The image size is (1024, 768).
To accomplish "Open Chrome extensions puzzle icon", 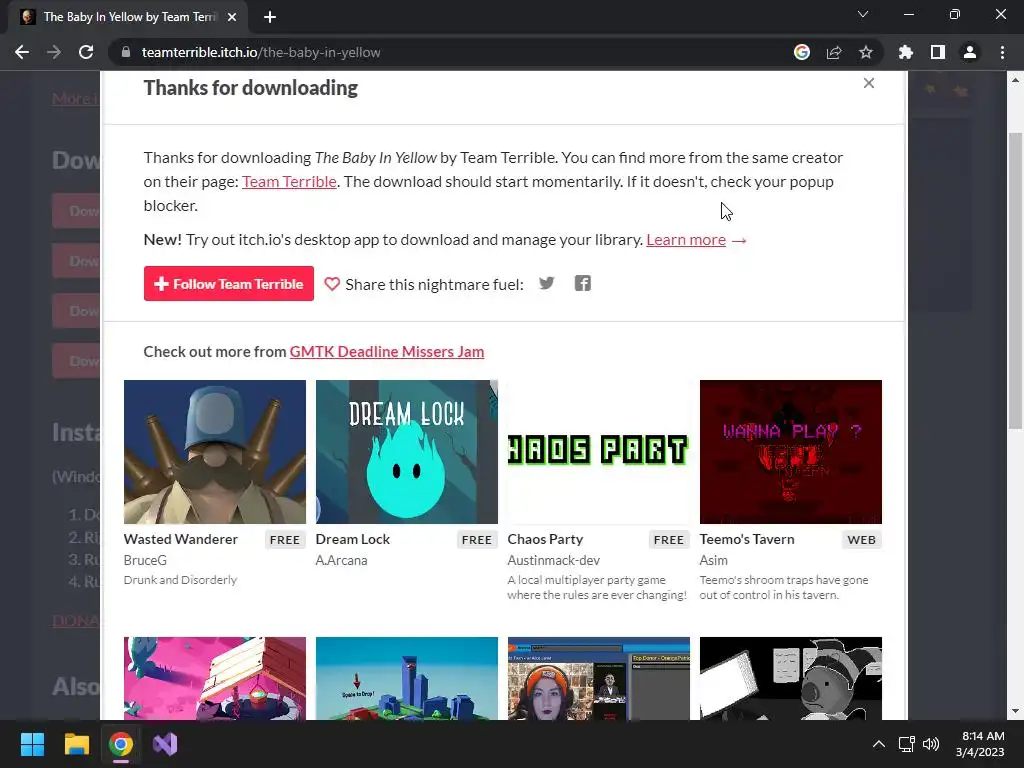I will (x=906, y=52).
